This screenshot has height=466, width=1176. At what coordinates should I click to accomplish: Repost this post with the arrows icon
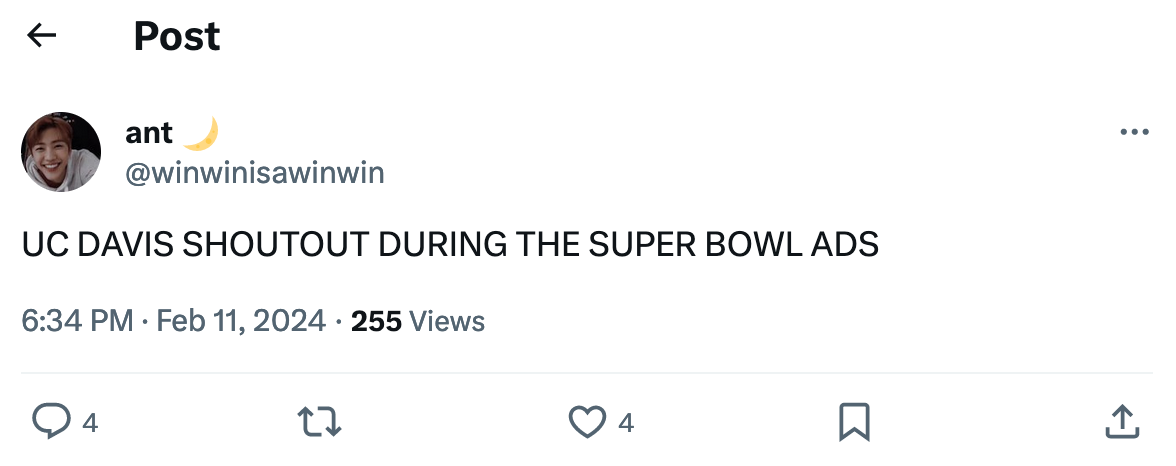pos(321,422)
